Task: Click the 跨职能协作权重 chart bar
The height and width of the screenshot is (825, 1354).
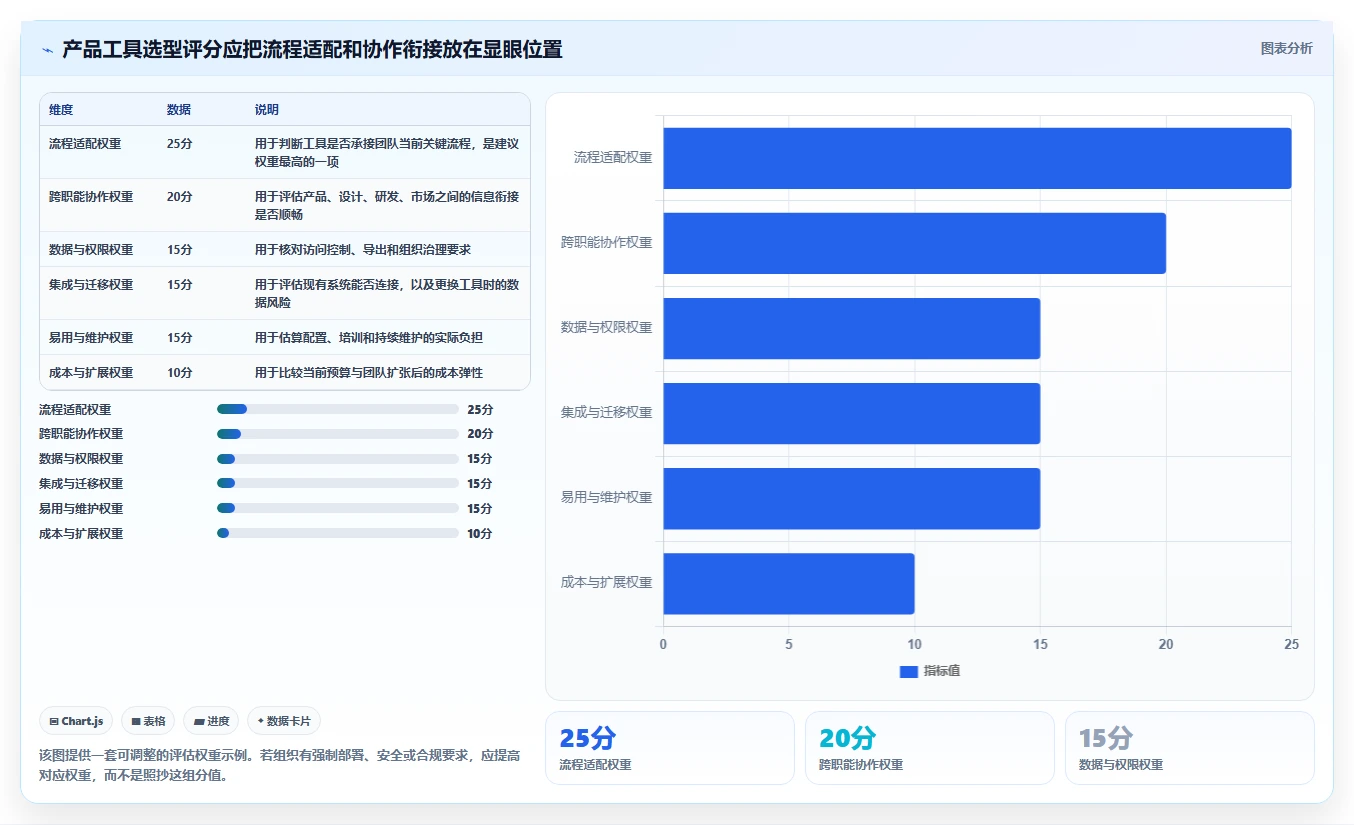Action: coord(914,243)
